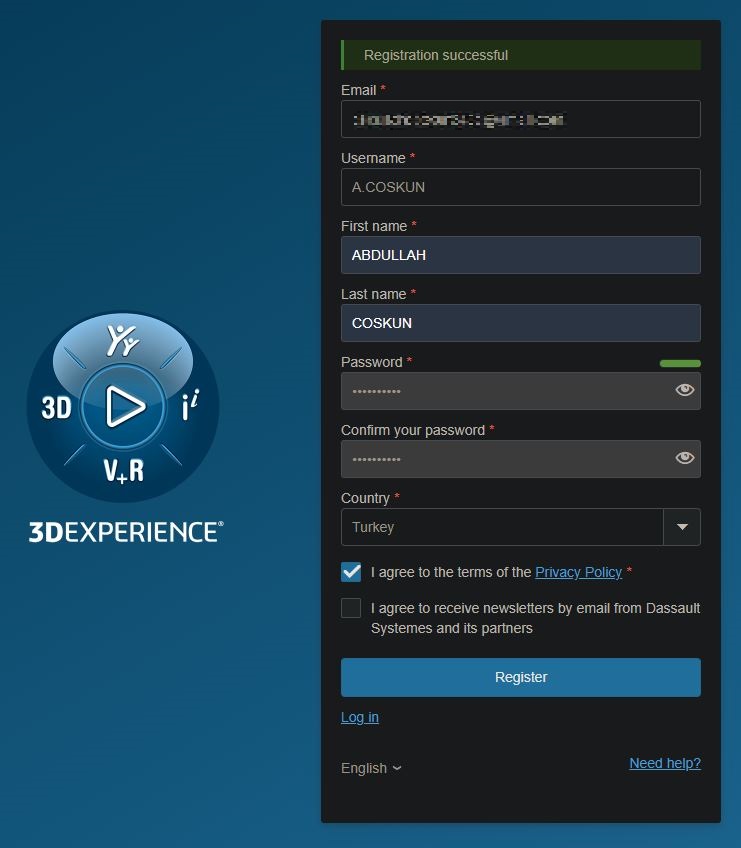
Task: Click the play button in the 3DEXPERIENCE compass
Action: [123, 407]
